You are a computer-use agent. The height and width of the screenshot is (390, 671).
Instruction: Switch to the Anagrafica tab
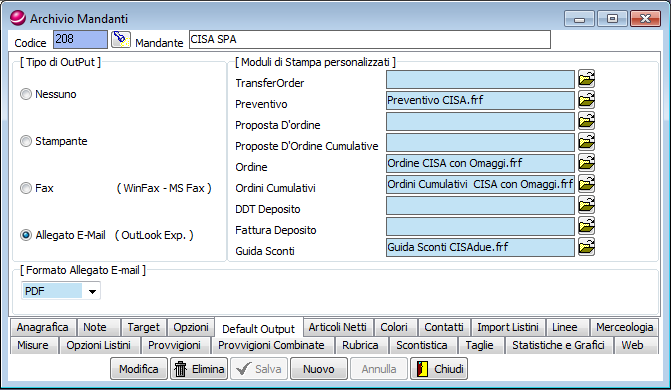coord(42,327)
